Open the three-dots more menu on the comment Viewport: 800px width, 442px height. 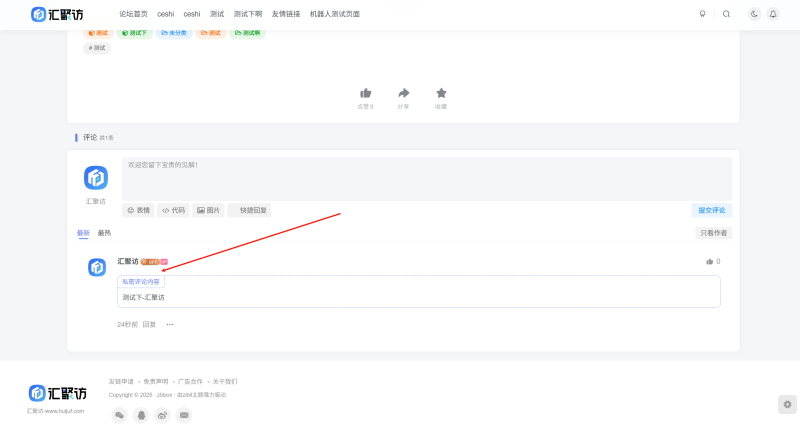(x=170, y=324)
